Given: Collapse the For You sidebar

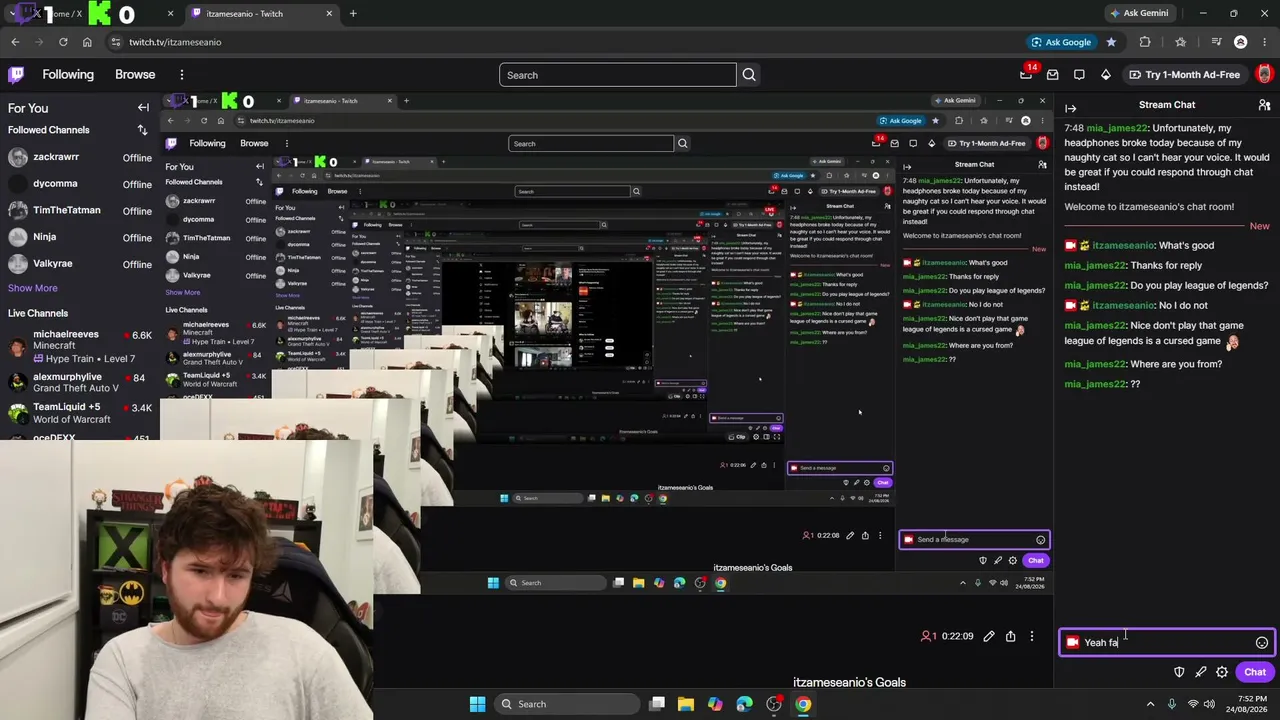Looking at the screenshot, I should (x=143, y=108).
